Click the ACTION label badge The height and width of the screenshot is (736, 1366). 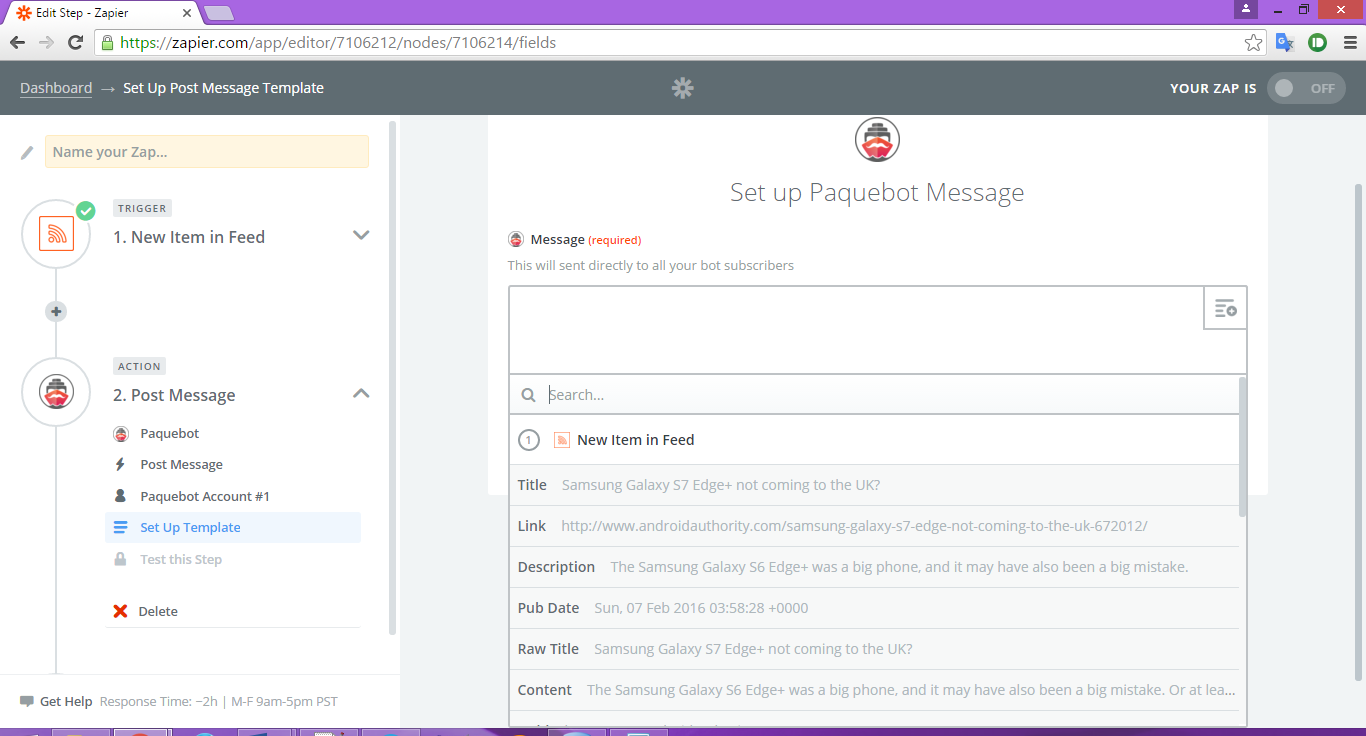click(139, 366)
